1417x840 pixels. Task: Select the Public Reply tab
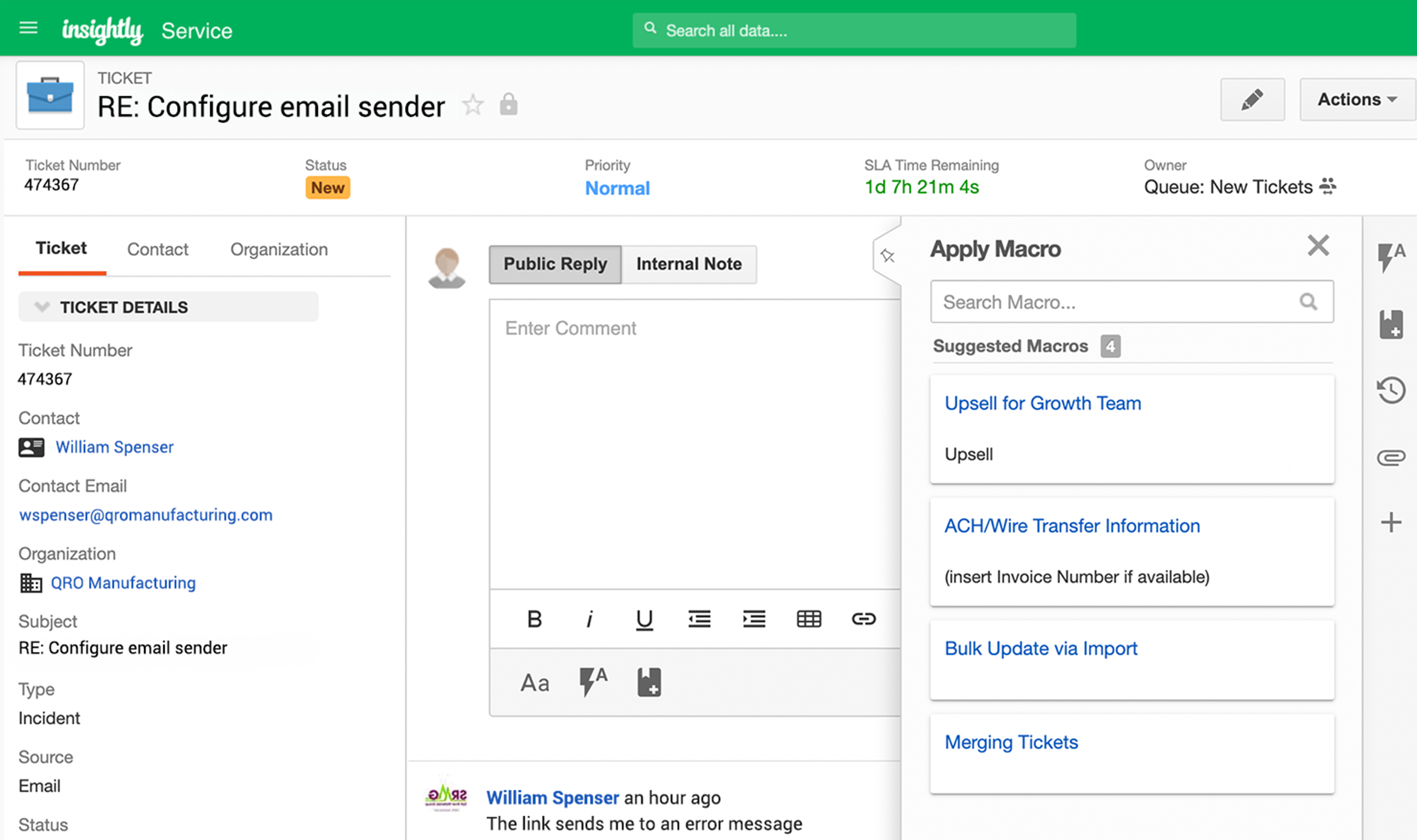555,264
